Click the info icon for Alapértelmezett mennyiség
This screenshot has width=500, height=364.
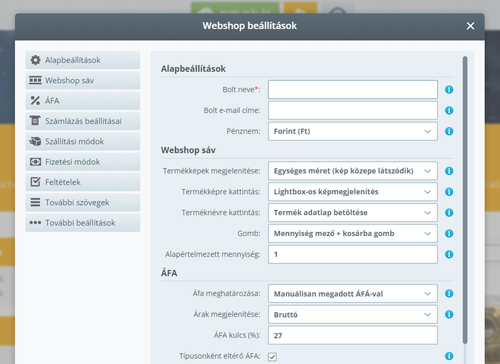click(x=449, y=254)
